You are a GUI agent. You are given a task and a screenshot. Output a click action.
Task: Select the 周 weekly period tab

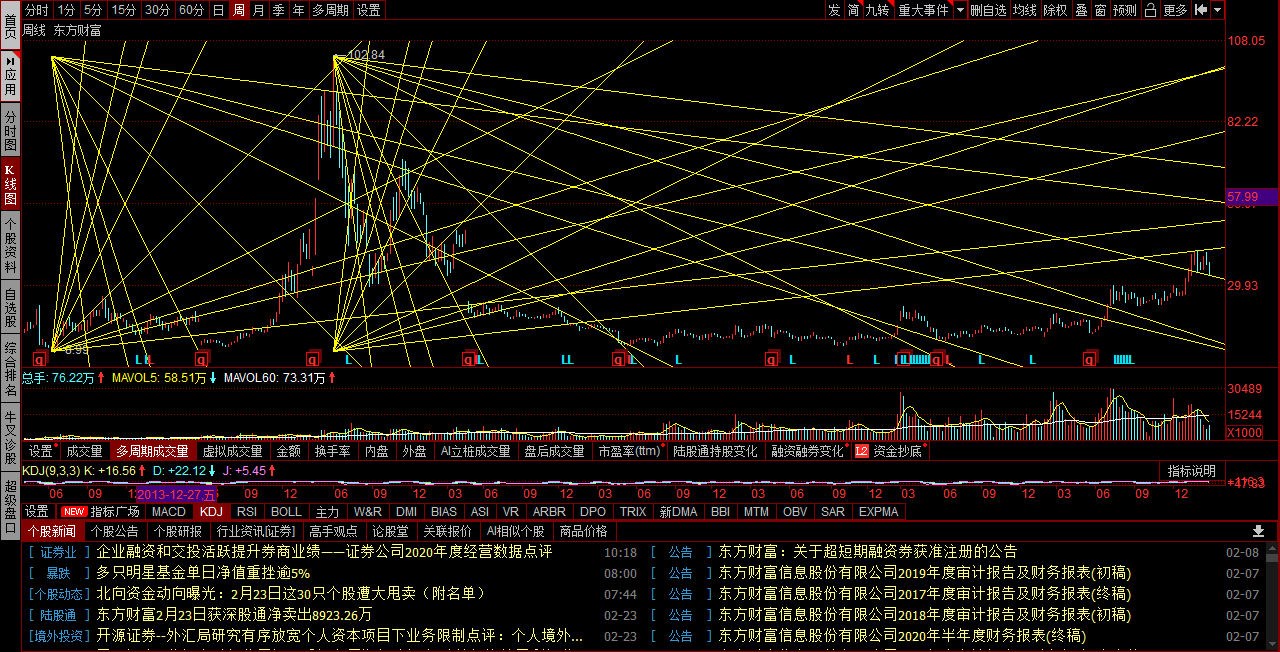click(239, 10)
